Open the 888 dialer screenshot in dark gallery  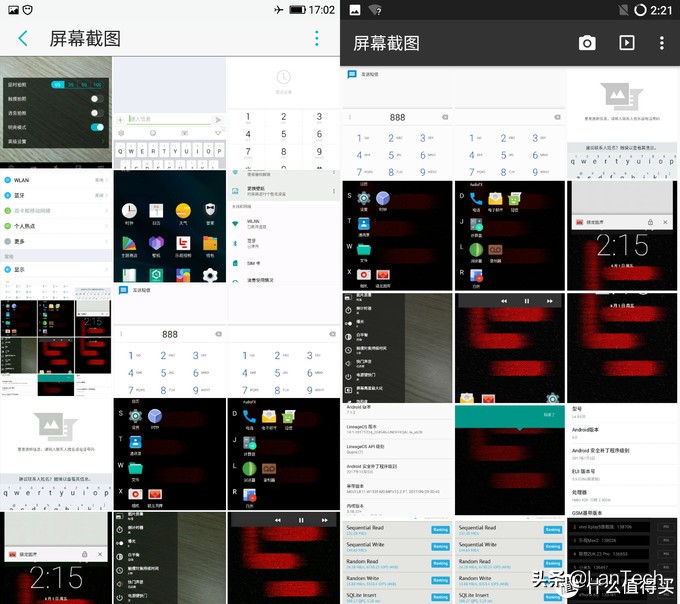pos(397,124)
